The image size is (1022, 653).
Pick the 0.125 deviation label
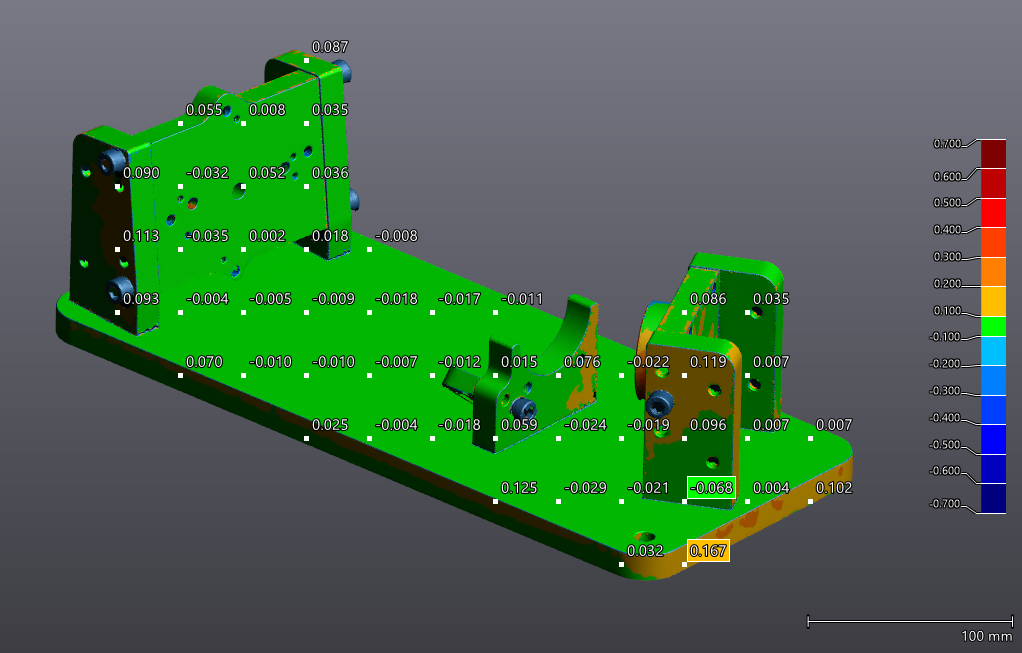point(519,488)
